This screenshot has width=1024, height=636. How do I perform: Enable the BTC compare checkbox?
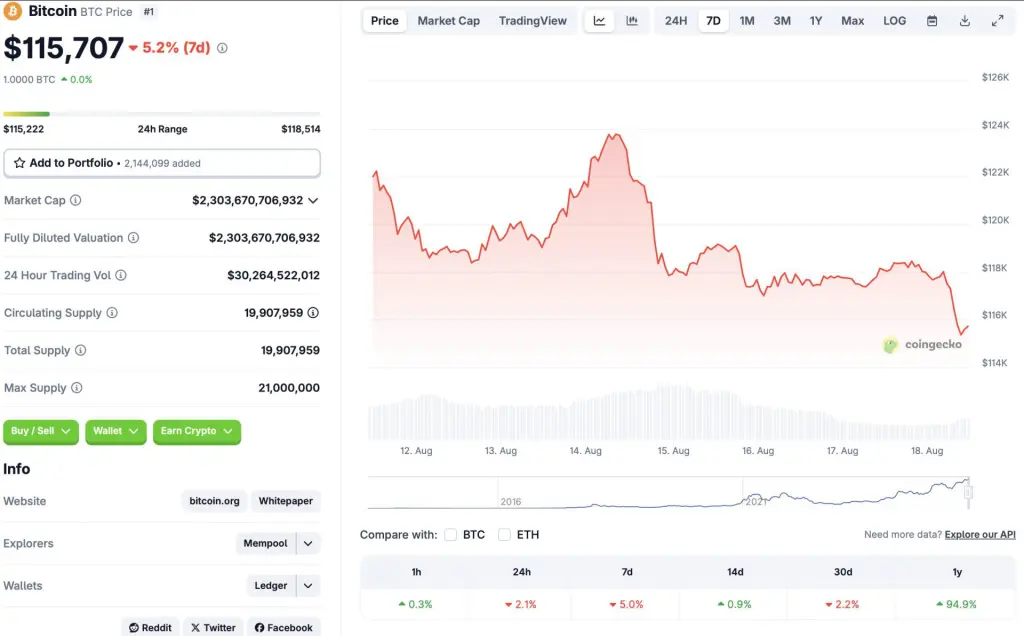451,535
